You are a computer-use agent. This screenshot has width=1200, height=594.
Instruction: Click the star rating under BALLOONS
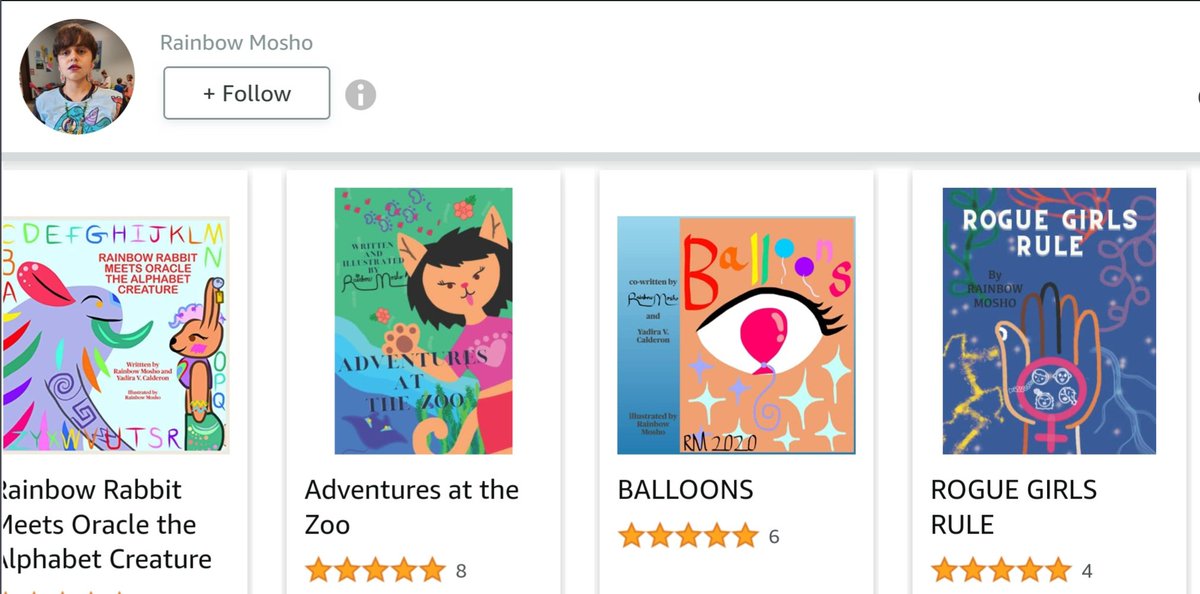tap(688, 536)
